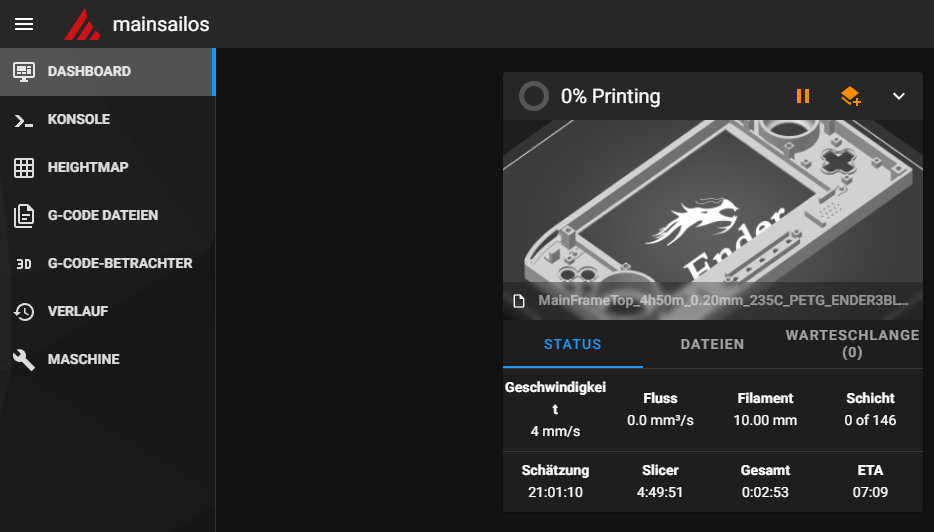Image resolution: width=934 pixels, height=532 pixels.
Task: Switch to the Status tab
Action: pyautogui.click(x=572, y=344)
